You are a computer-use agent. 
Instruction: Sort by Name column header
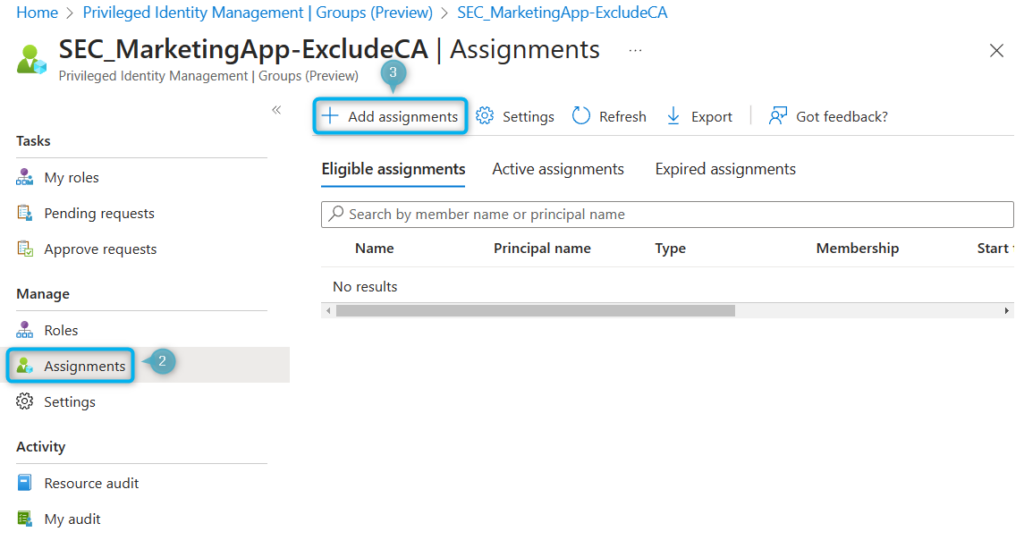coord(374,248)
